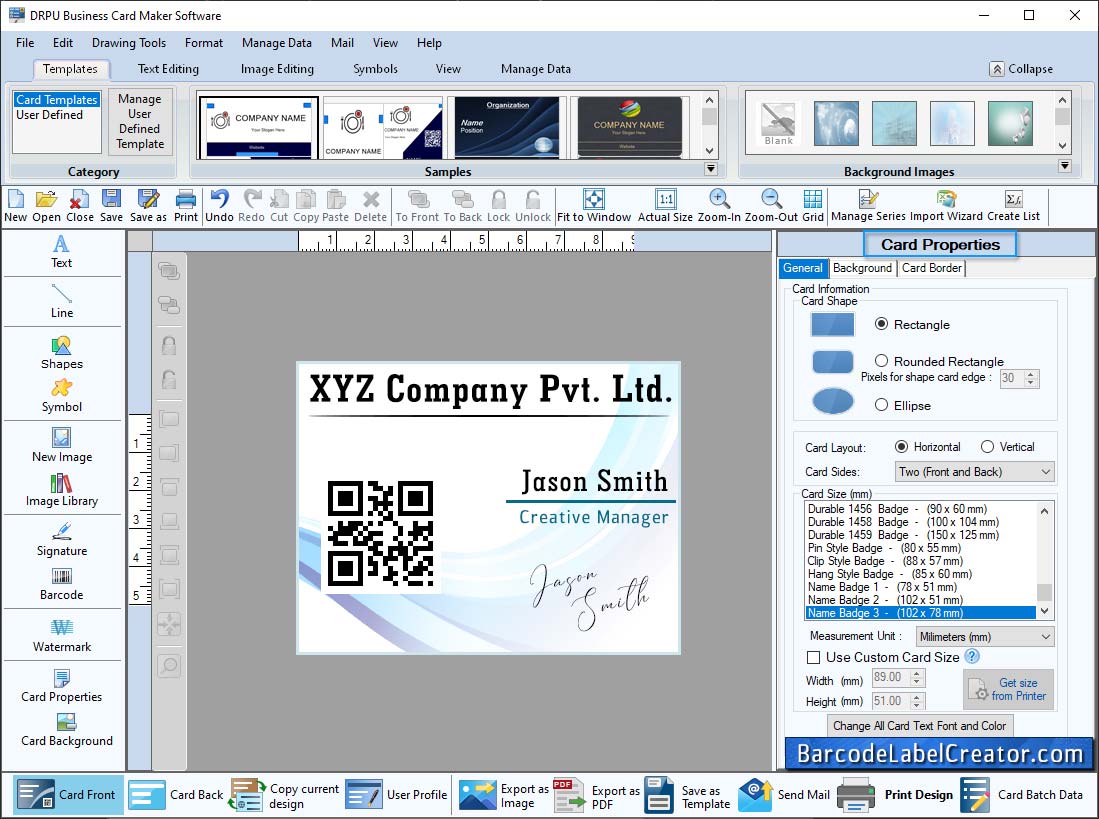Screen dimensions: 1099x819
Task: Click the Create List icon
Action: point(1013,206)
